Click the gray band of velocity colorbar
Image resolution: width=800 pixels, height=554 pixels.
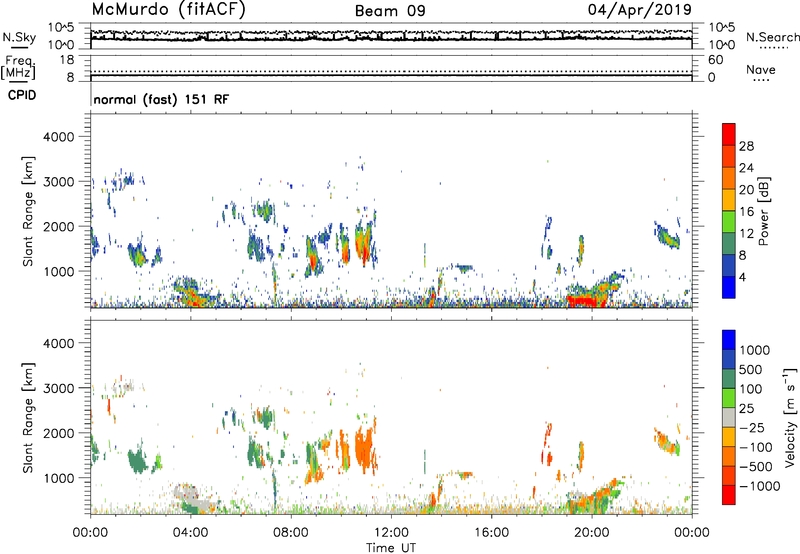[x=729, y=417]
